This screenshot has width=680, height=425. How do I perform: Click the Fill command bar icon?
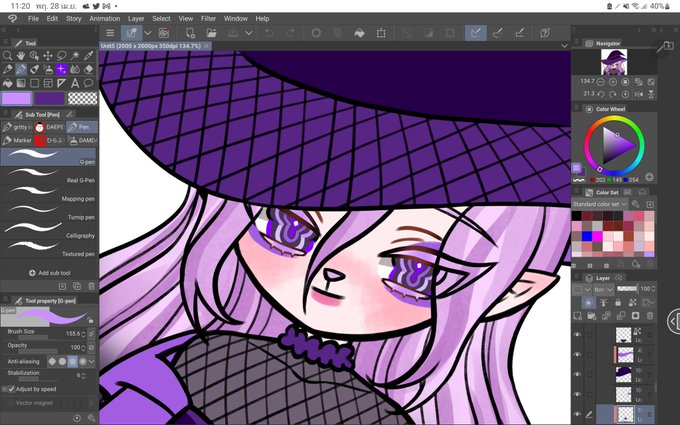(360, 33)
